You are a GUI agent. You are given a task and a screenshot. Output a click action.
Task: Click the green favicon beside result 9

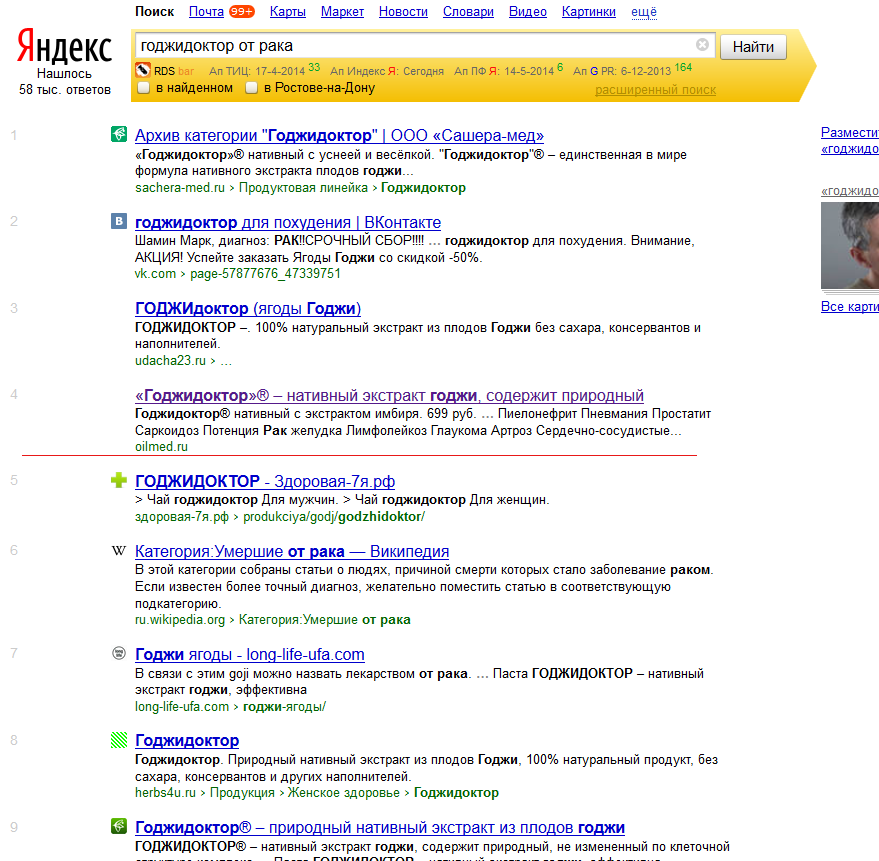click(119, 826)
